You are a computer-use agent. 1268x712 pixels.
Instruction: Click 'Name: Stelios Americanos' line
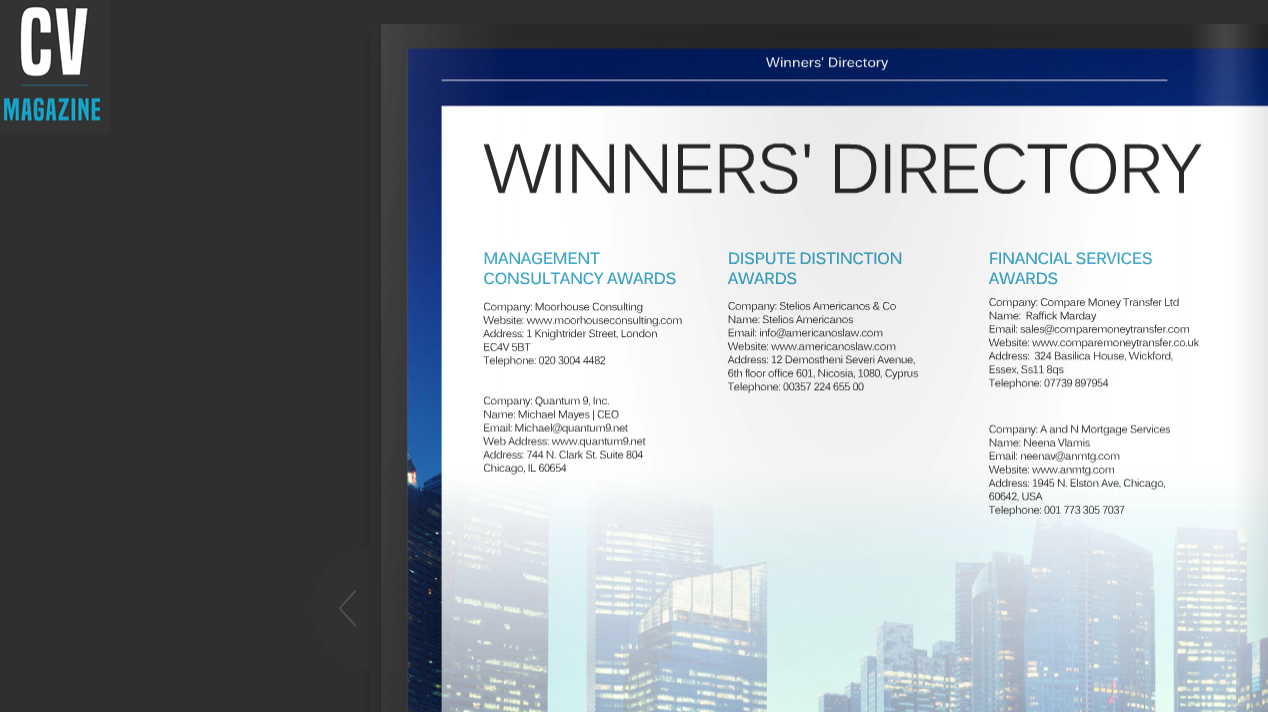click(x=790, y=320)
